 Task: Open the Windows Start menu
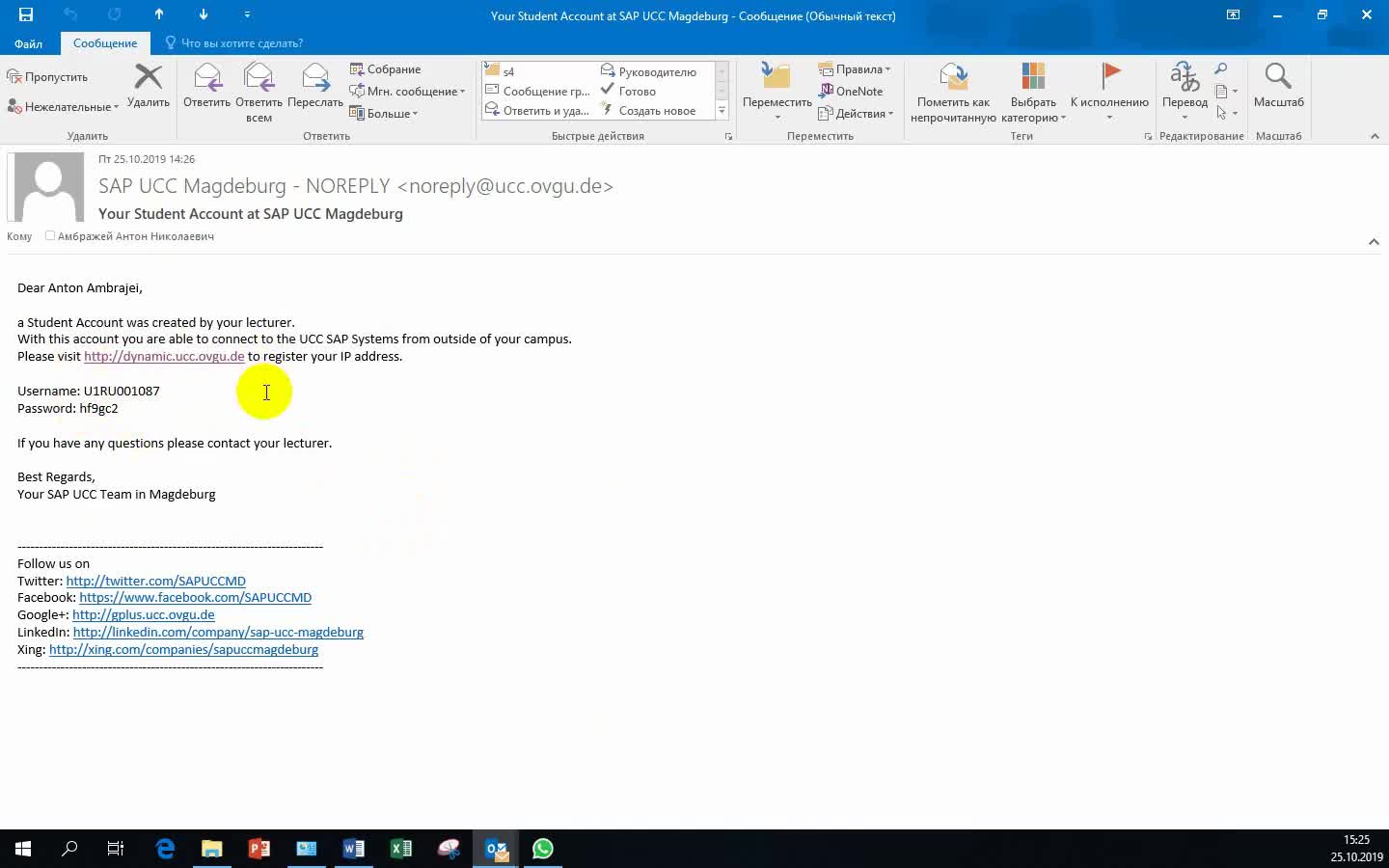(23, 849)
